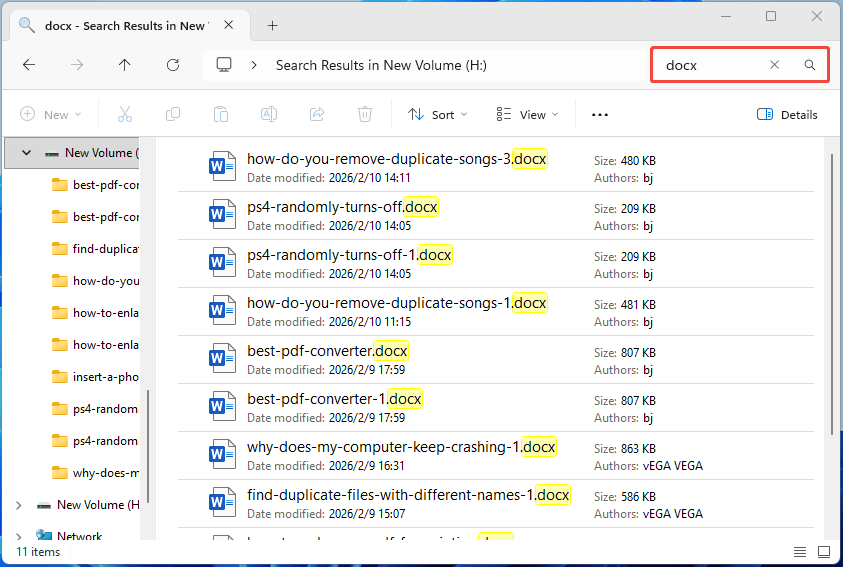Close the docx Search Results tab
Screen dimensions: 843x567
click(x=228, y=25)
